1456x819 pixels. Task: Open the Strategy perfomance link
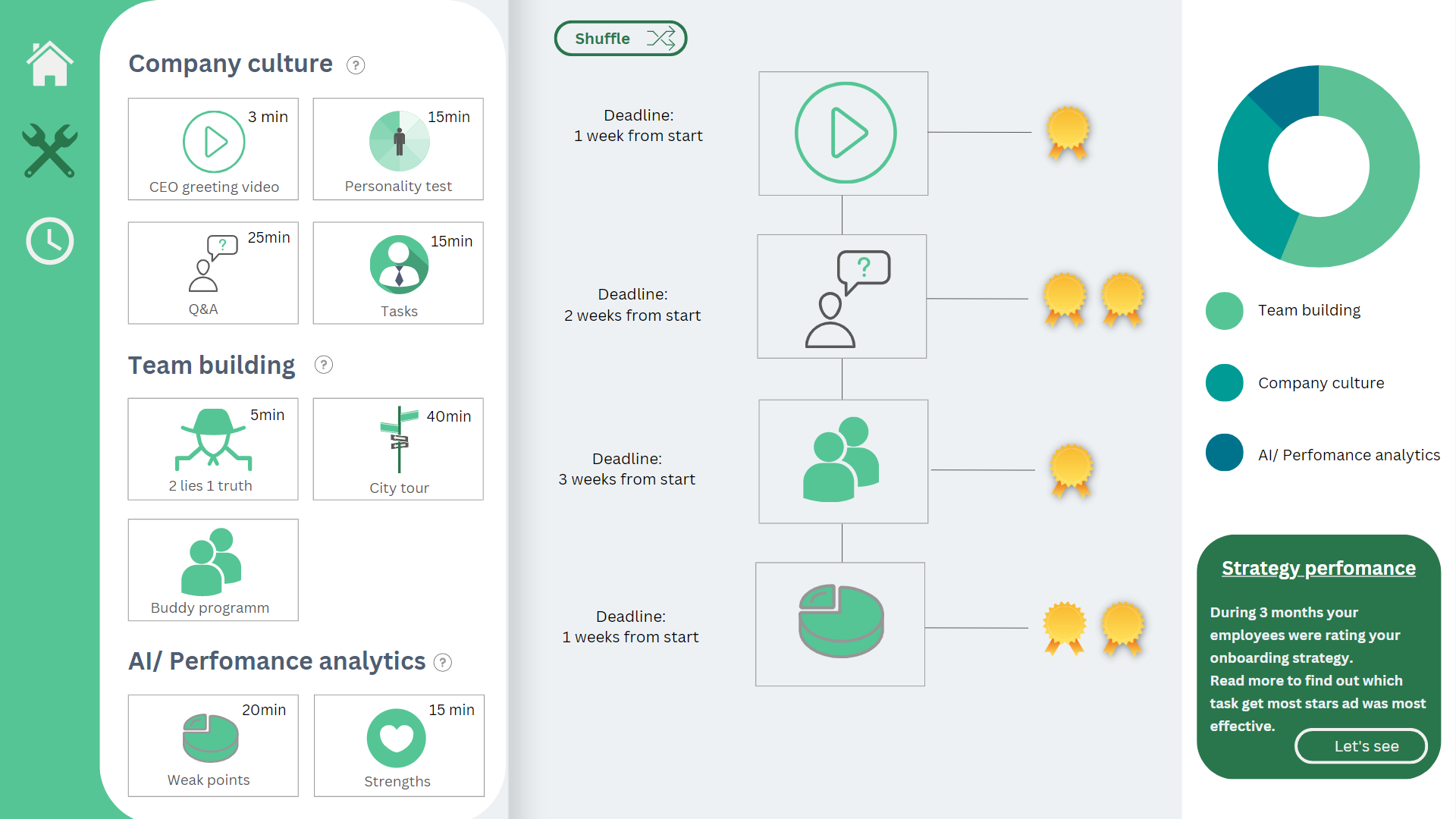[x=1318, y=568]
